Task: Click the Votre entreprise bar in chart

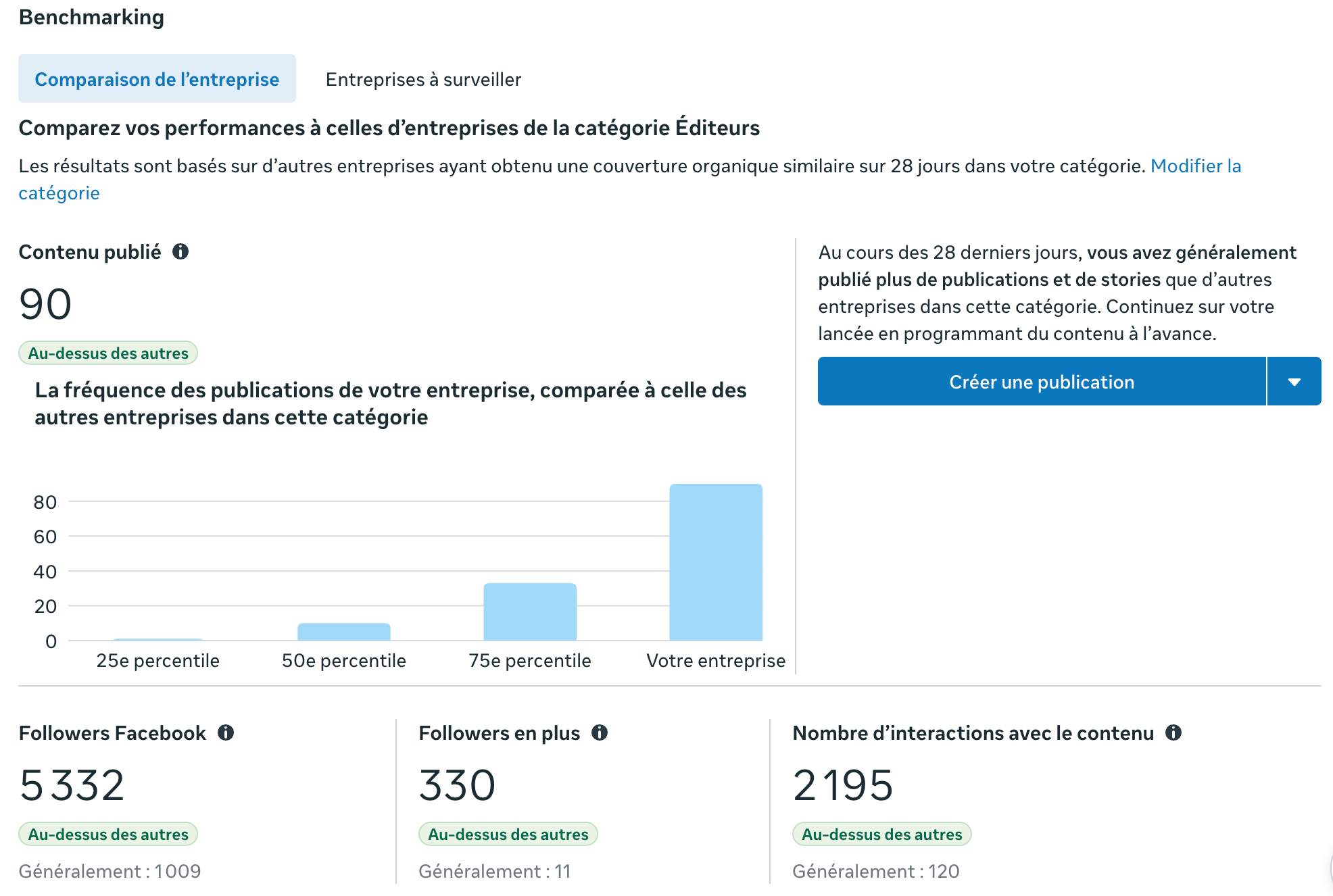Action: pos(716,562)
